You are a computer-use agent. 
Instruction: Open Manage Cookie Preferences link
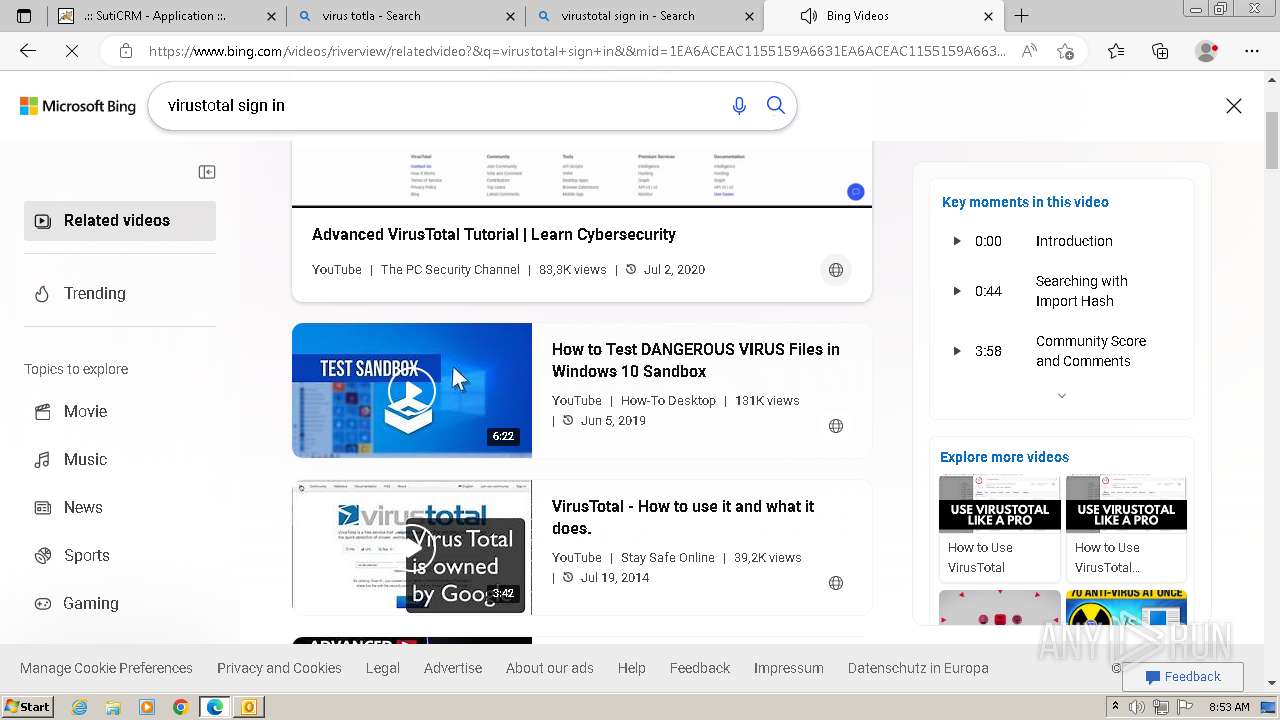[x=106, y=668]
